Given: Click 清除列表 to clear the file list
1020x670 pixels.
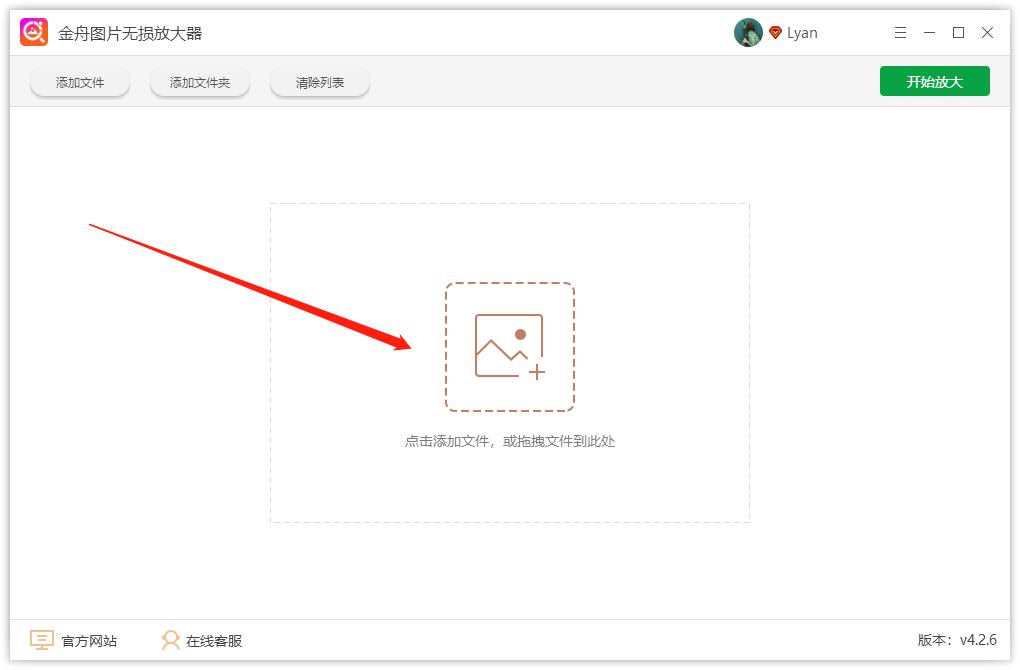Looking at the screenshot, I should click(x=320, y=82).
